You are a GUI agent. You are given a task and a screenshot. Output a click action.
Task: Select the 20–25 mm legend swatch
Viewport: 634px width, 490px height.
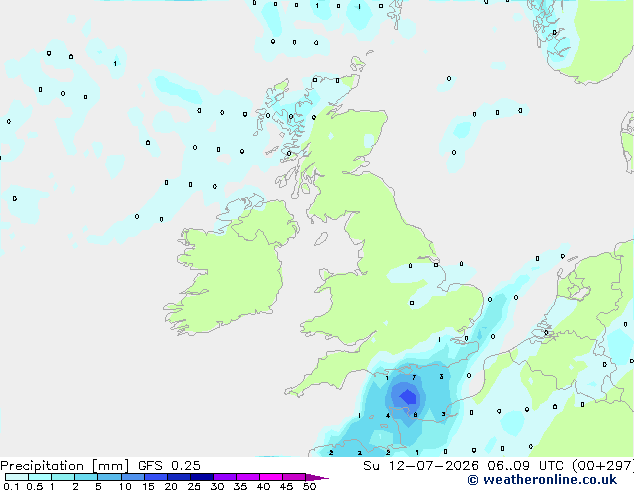click(178, 477)
